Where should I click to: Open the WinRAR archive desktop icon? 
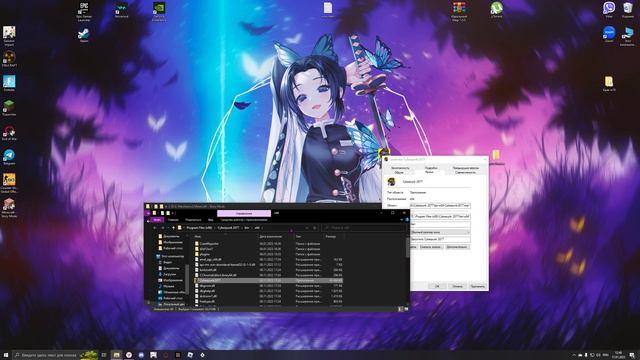point(459,11)
